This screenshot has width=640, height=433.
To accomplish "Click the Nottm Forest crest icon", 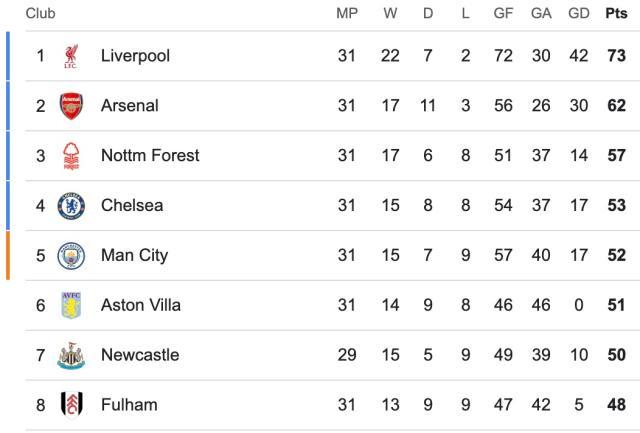I will (x=71, y=156).
